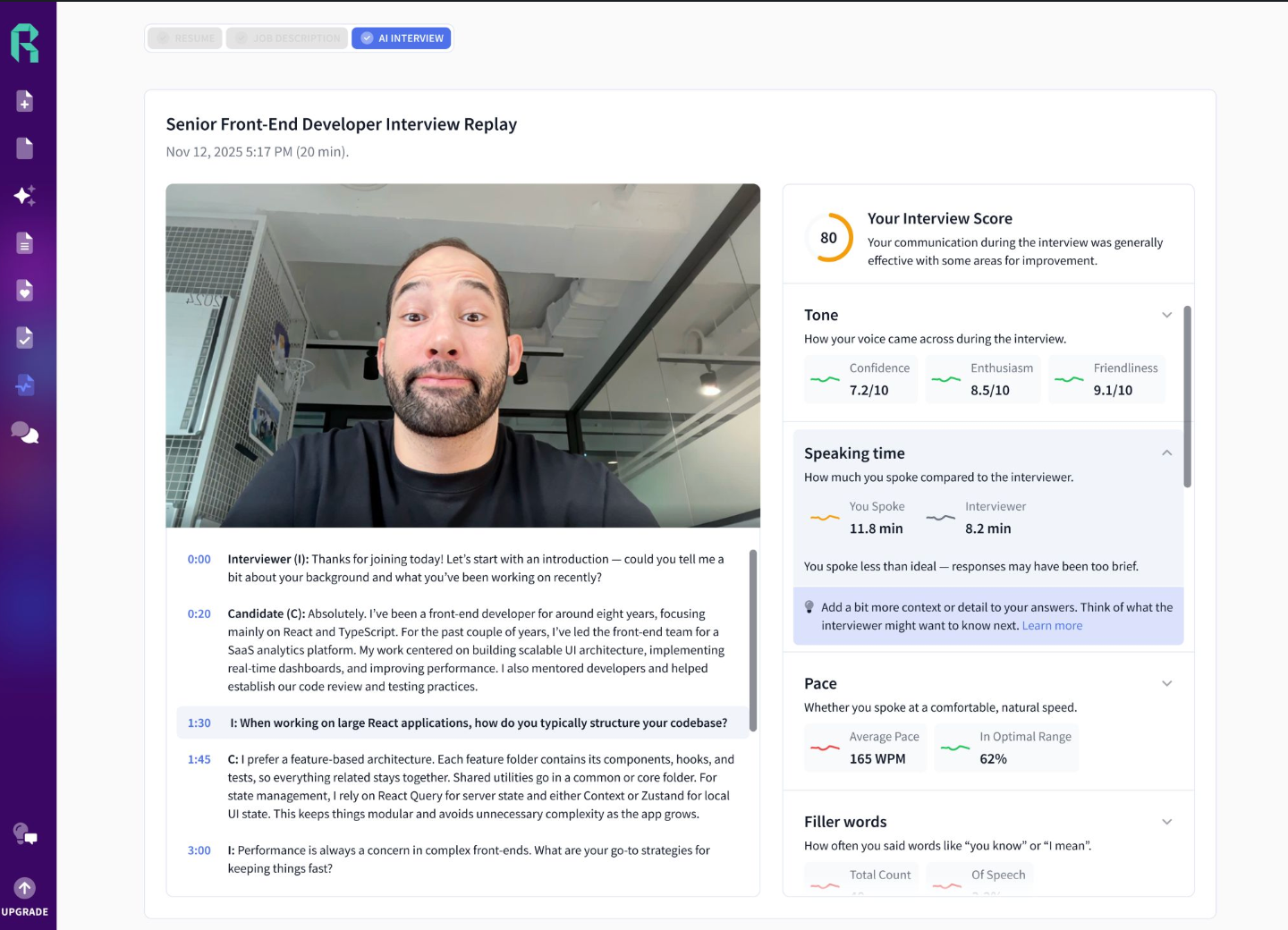Open the chat bubbles sidebar icon

(25, 433)
